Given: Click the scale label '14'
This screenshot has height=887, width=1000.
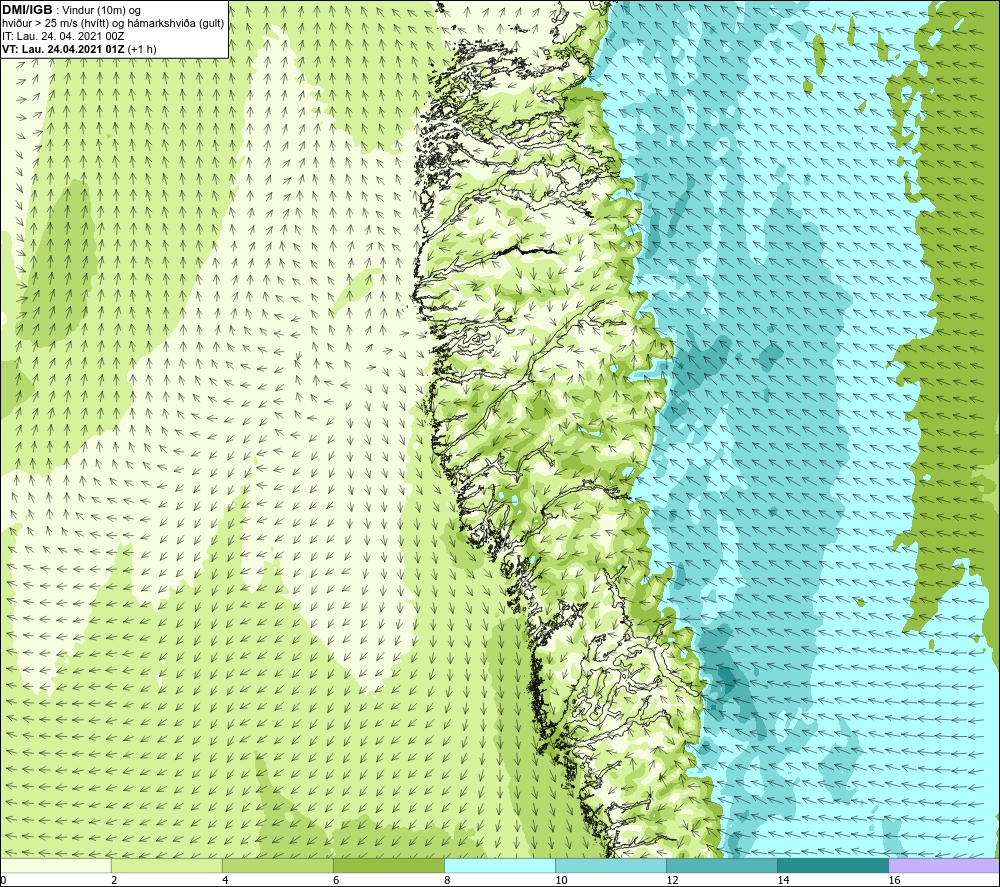Looking at the screenshot, I should [x=783, y=880].
